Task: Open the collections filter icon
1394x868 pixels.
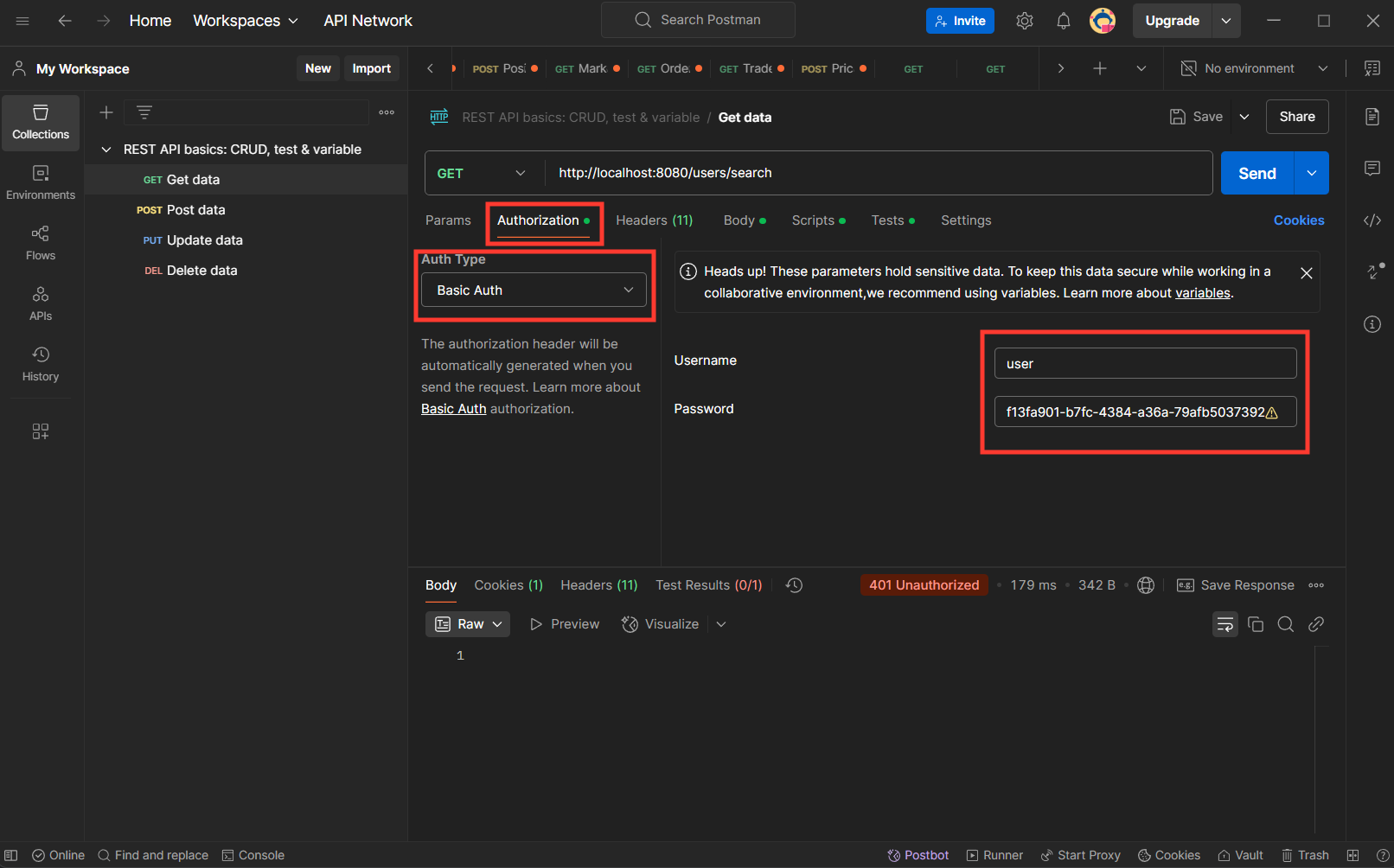Action: tap(144, 112)
